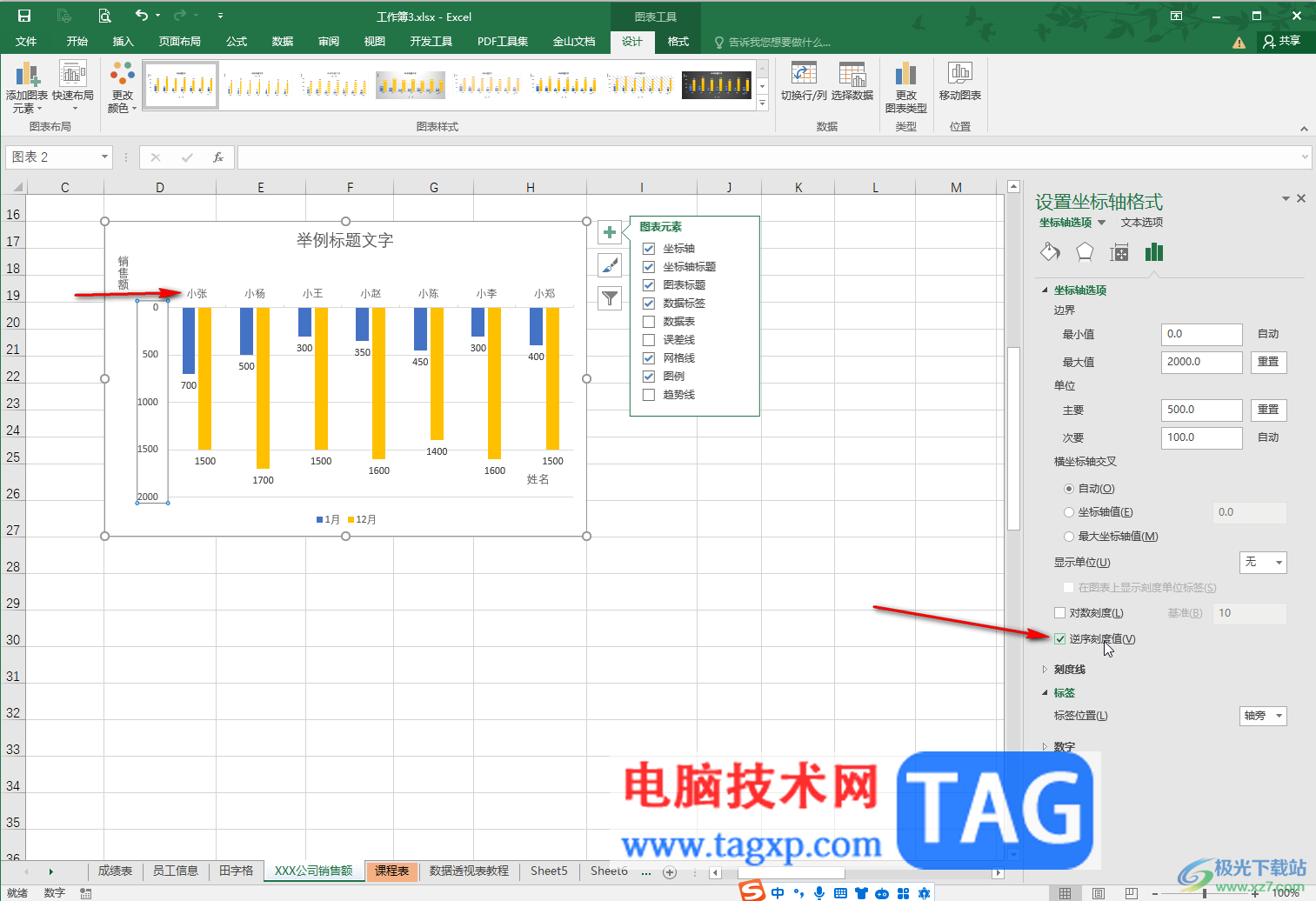The width and height of the screenshot is (1316, 901).
Task: Check the 数据表 chart element
Action: click(649, 322)
